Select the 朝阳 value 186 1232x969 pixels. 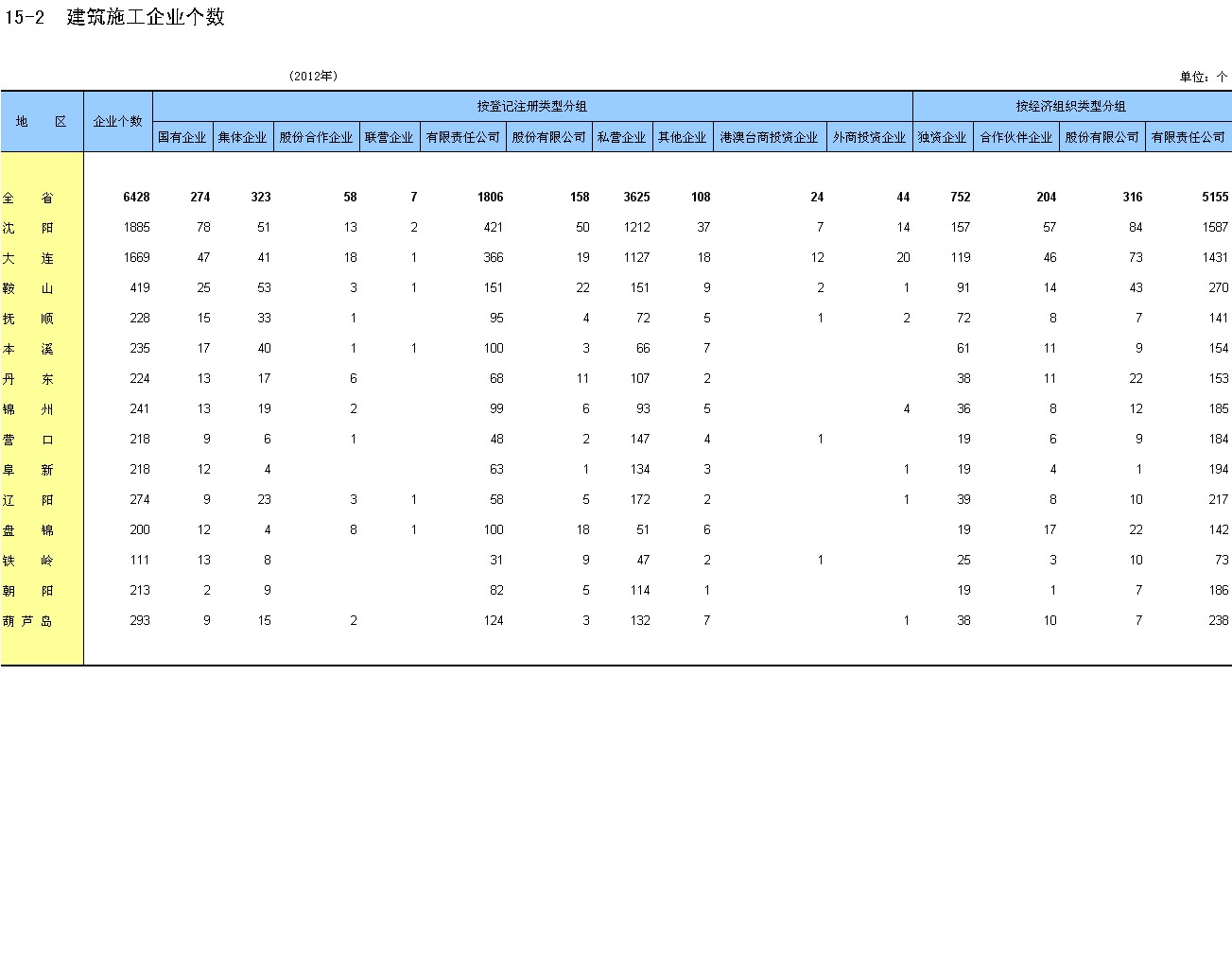[1219, 590]
